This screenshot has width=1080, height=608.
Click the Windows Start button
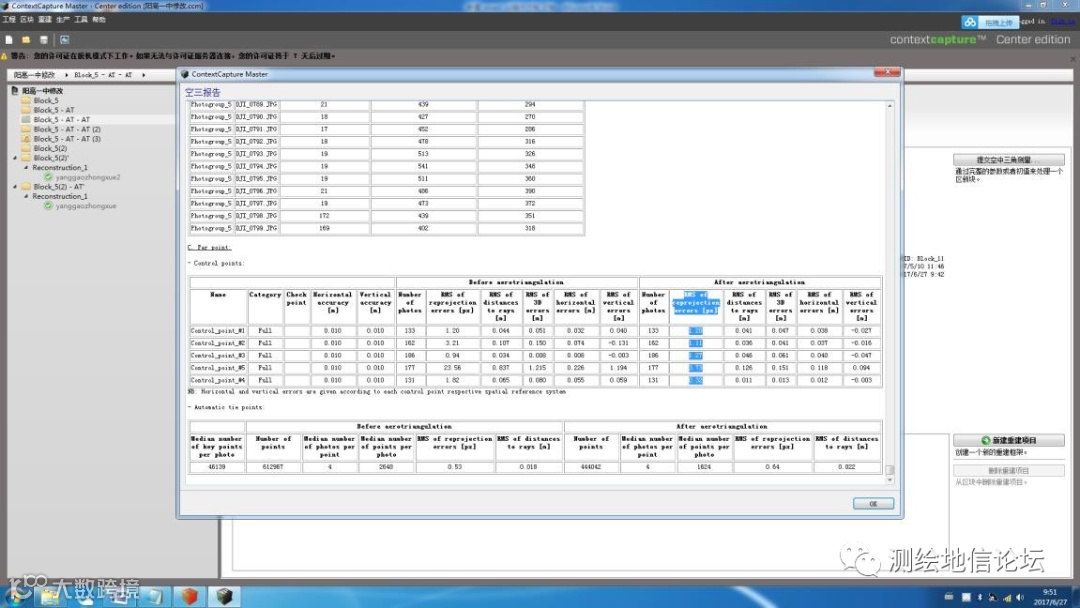pyautogui.click(x=15, y=595)
